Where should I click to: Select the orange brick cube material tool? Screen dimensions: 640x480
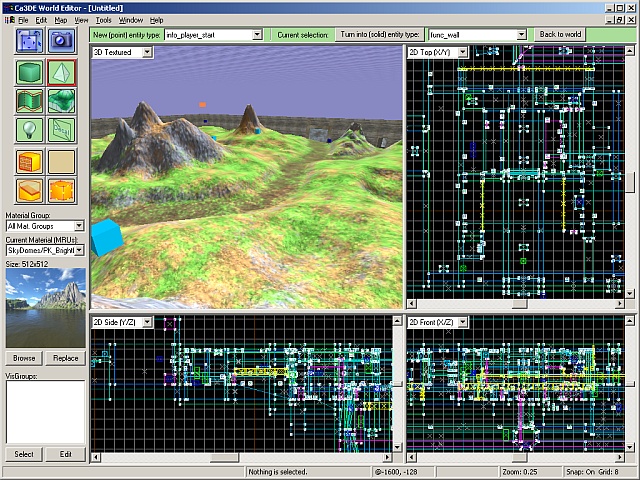(29, 160)
